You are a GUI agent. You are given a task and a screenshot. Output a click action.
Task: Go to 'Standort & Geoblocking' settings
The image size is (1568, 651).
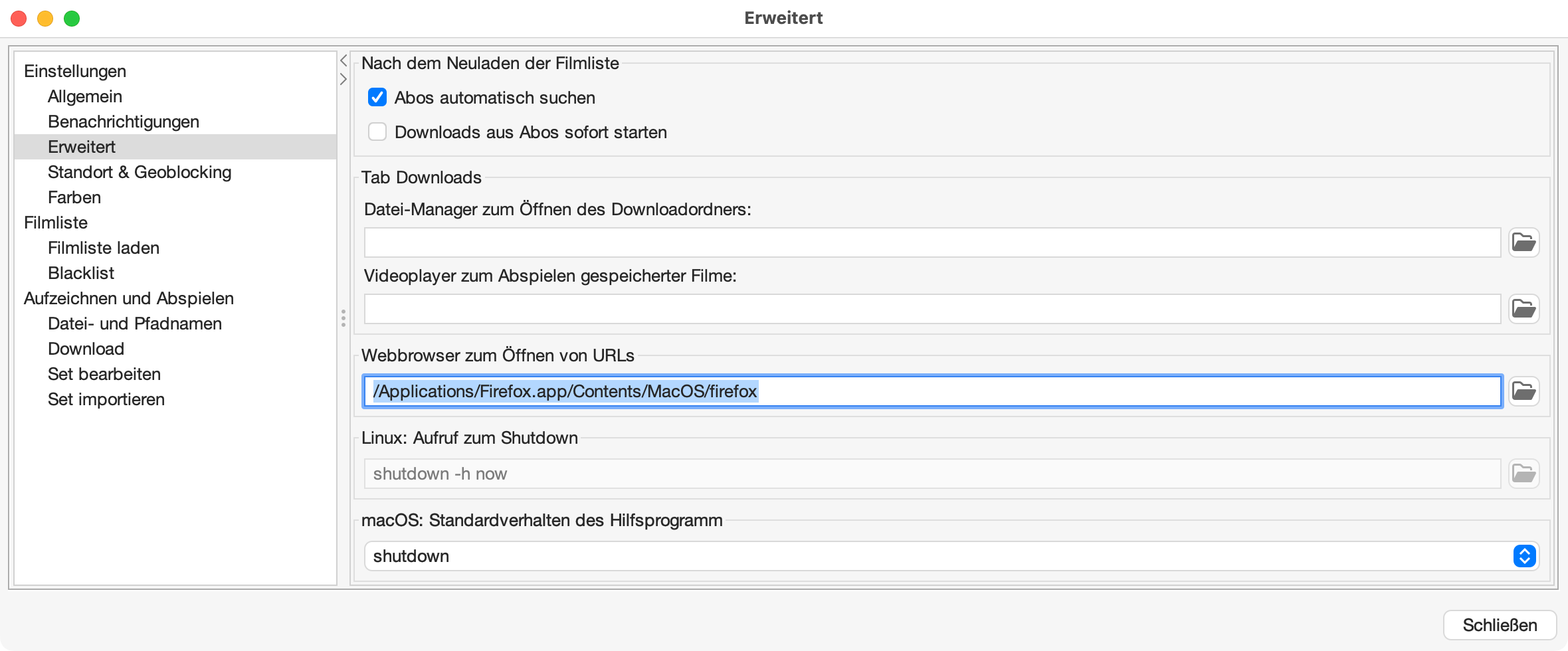tap(140, 172)
